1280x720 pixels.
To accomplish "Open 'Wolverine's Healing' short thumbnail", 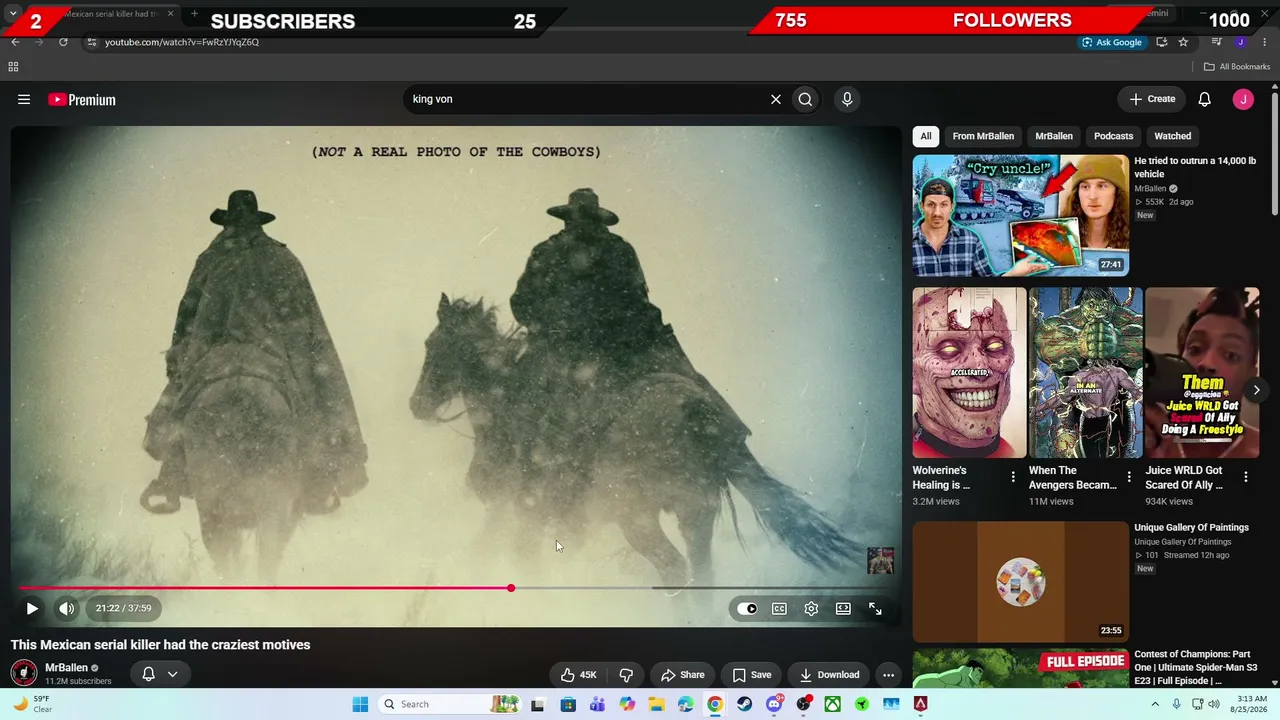I will coord(969,373).
